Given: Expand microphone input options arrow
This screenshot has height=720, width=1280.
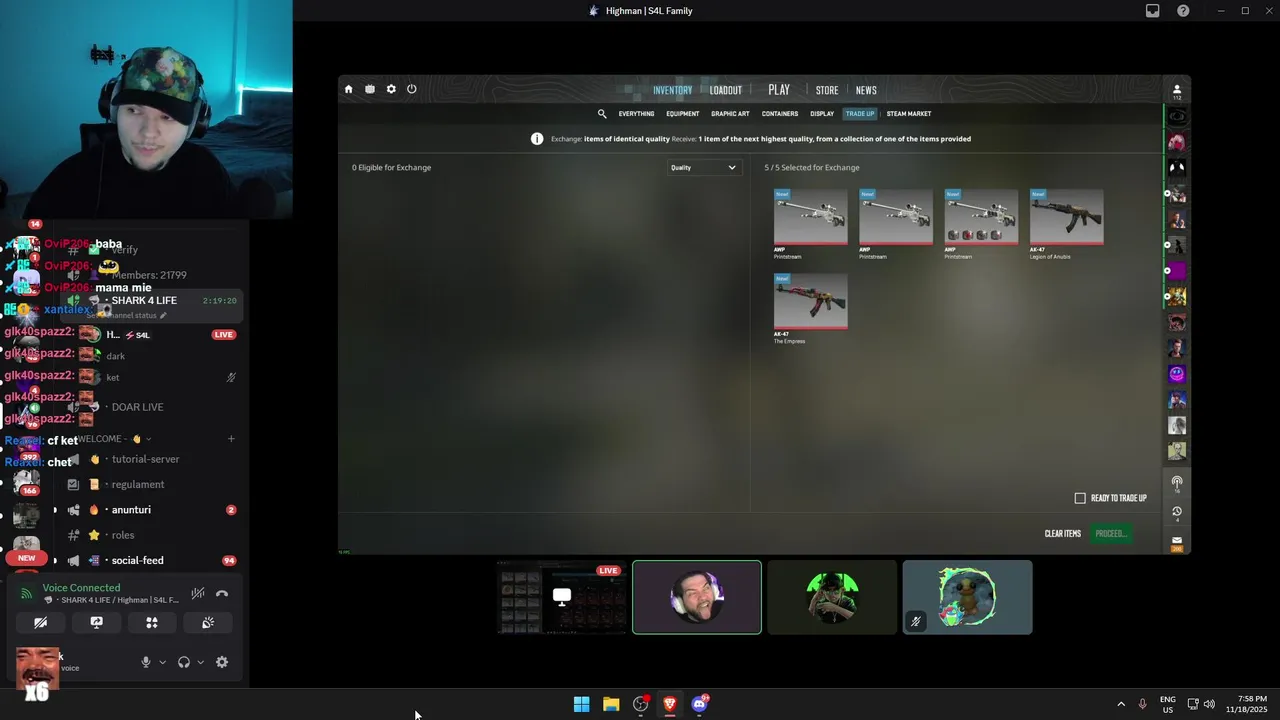Looking at the screenshot, I should (162, 662).
